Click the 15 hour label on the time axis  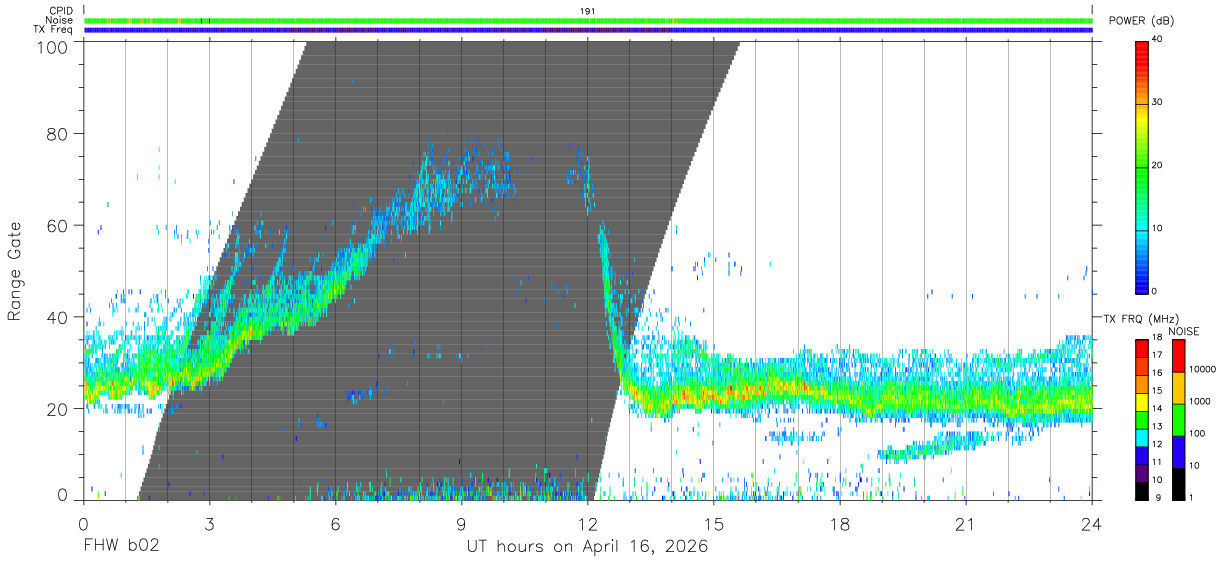coord(714,523)
